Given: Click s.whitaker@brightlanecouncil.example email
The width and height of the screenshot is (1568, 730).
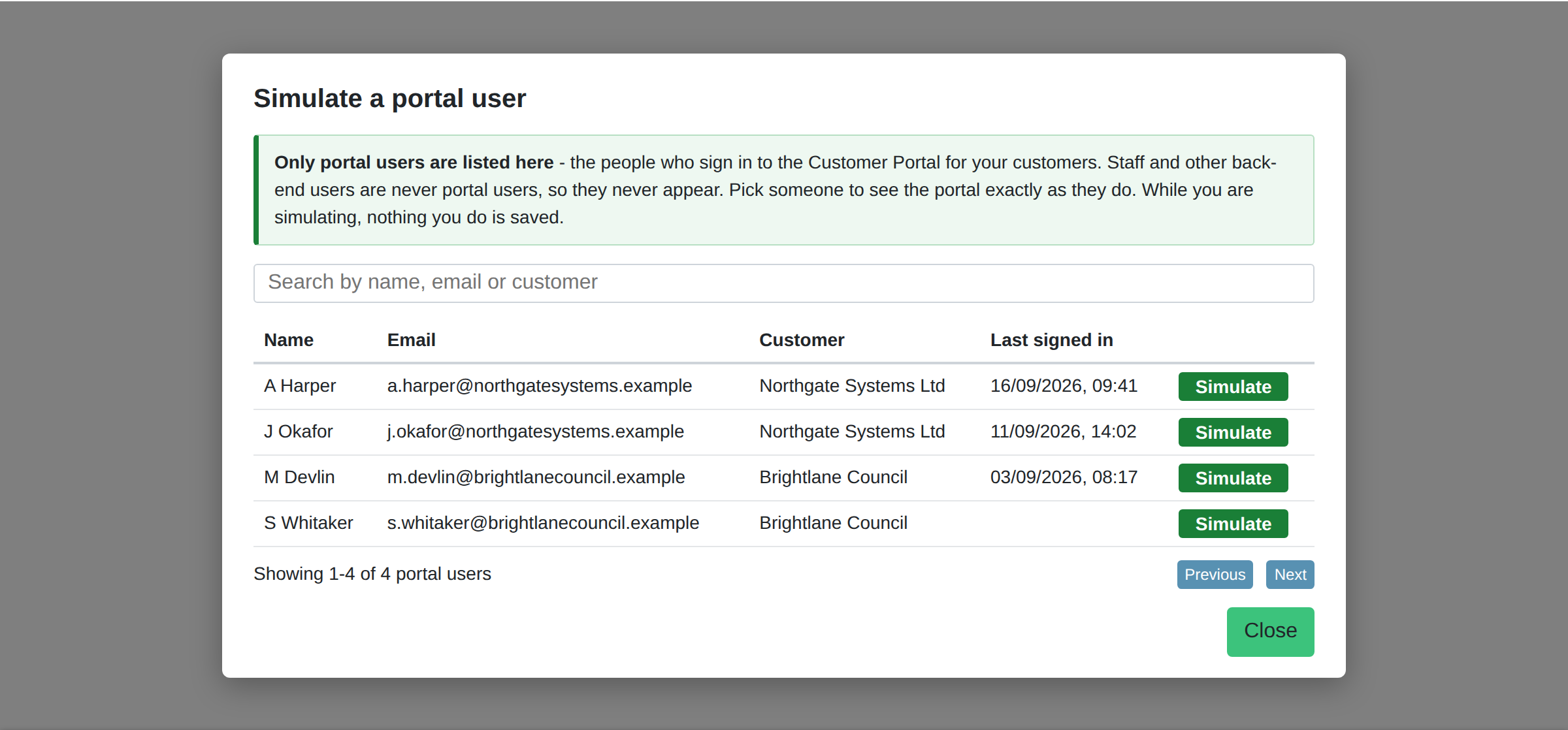Looking at the screenshot, I should pyautogui.click(x=543, y=523).
